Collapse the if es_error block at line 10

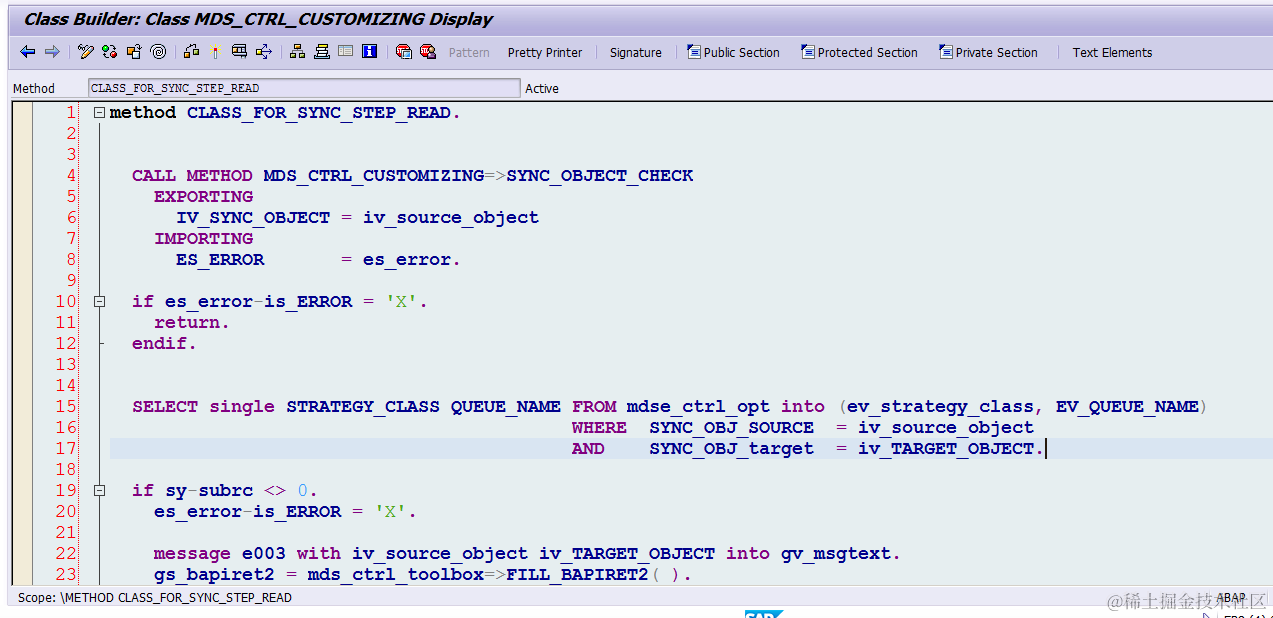(x=98, y=300)
